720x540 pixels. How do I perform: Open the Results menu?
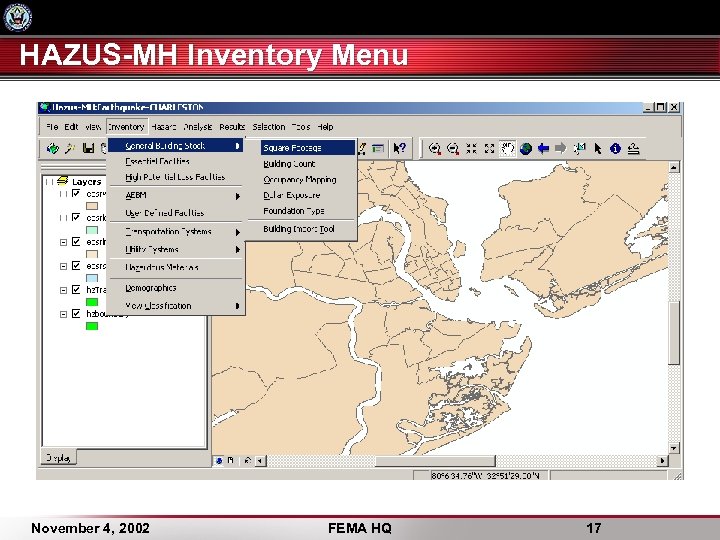[x=232, y=127]
